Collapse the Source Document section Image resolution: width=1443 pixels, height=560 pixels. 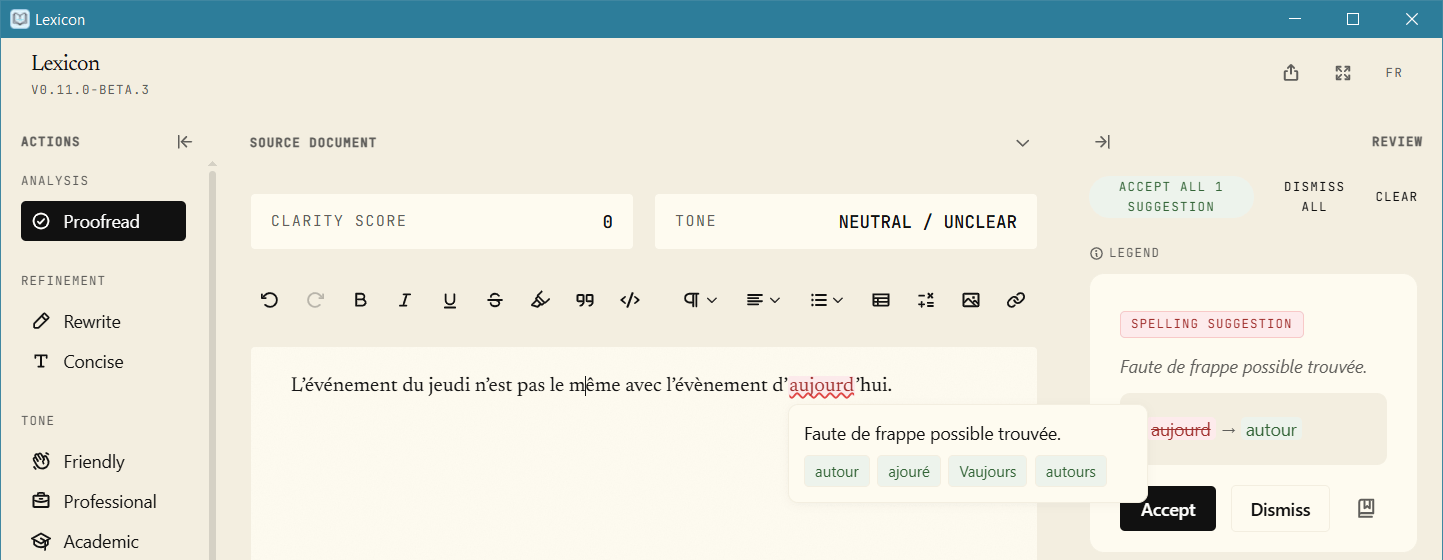point(1022,143)
